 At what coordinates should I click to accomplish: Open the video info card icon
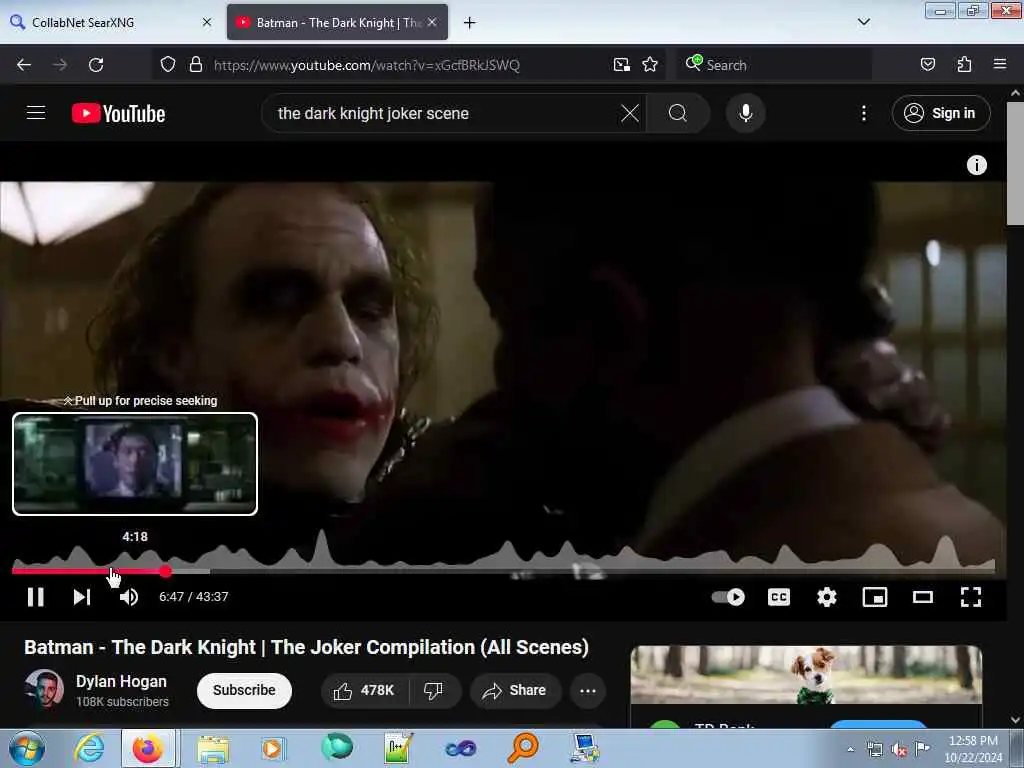[x=976, y=165]
